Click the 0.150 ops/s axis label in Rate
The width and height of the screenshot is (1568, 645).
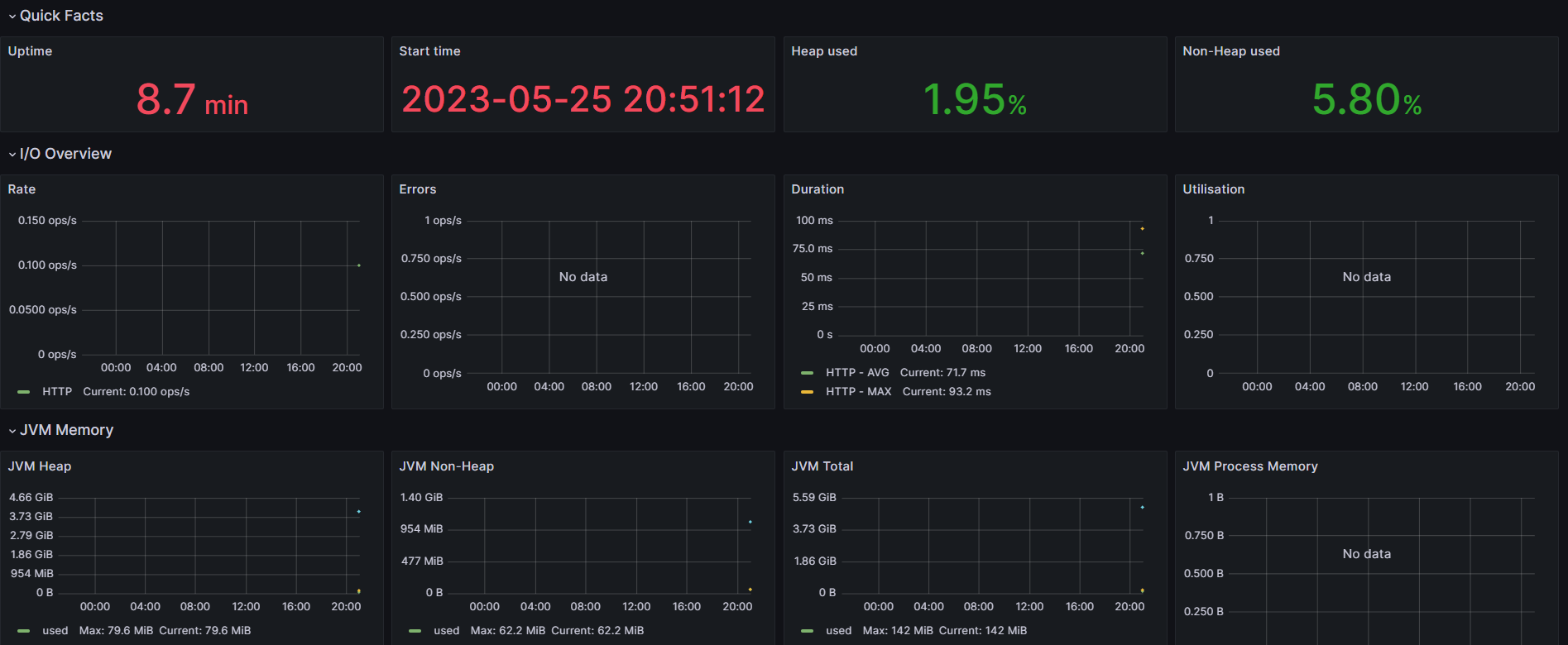[x=47, y=221]
